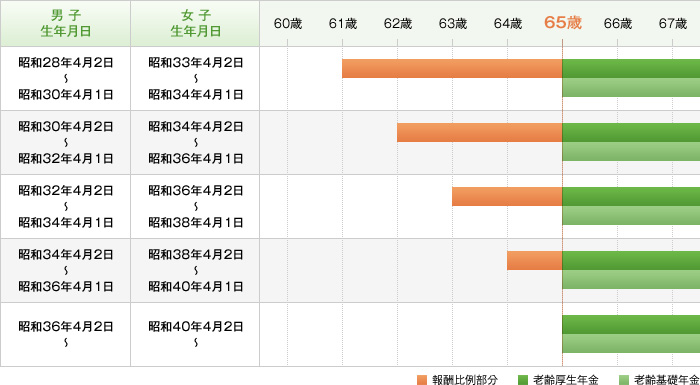700x385 pixels.
Task: Click the 女子 生年月日 column header
Action: pos(195,24)
